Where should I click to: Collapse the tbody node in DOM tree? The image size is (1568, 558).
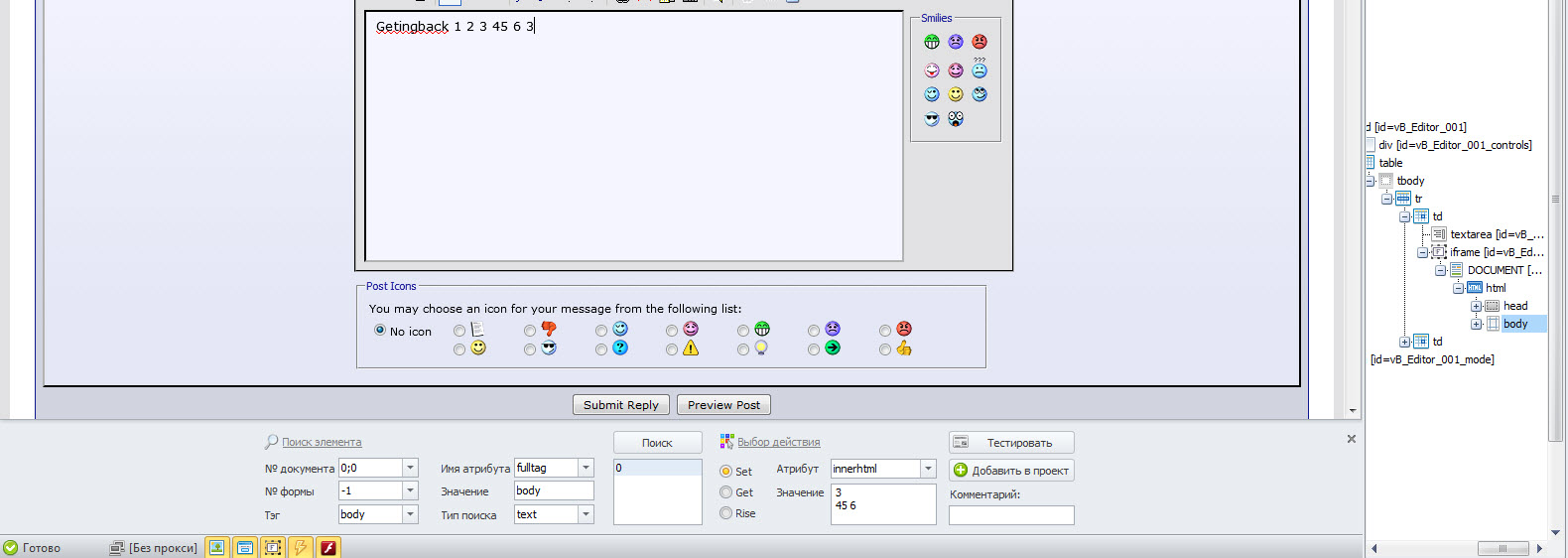(x=1370, y=181)
